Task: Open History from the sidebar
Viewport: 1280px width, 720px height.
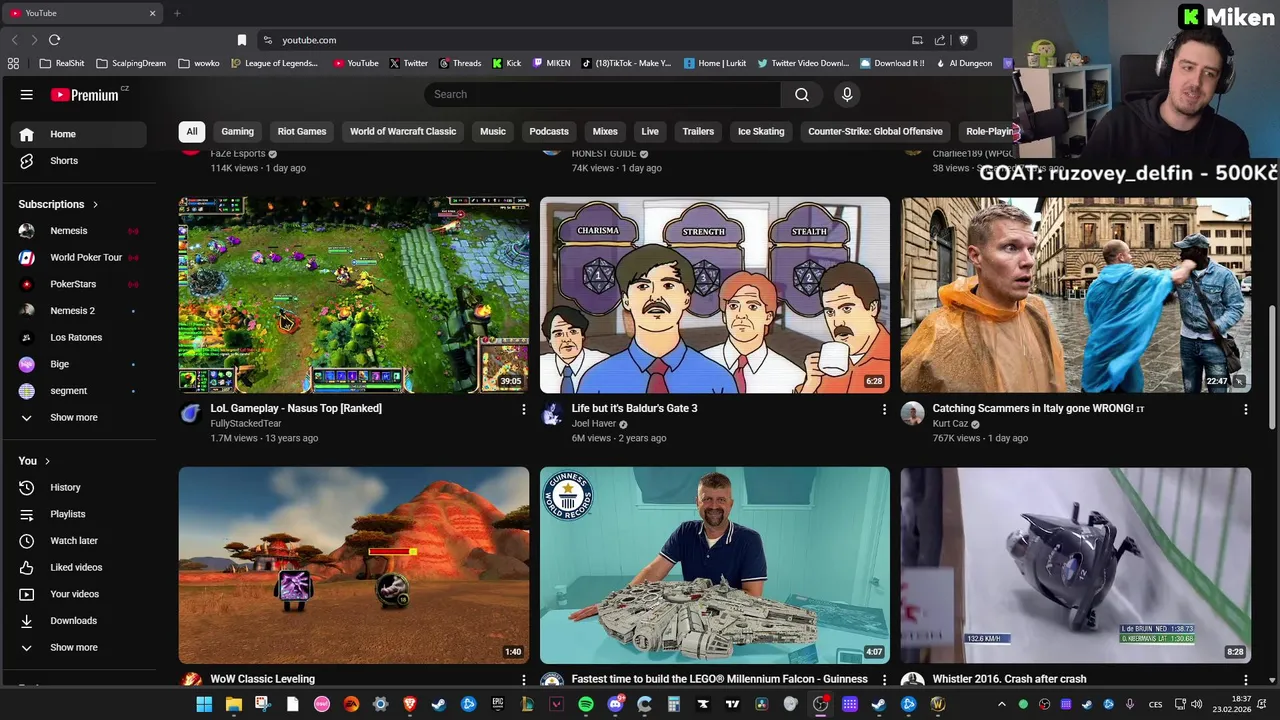Action: (78, 487)
